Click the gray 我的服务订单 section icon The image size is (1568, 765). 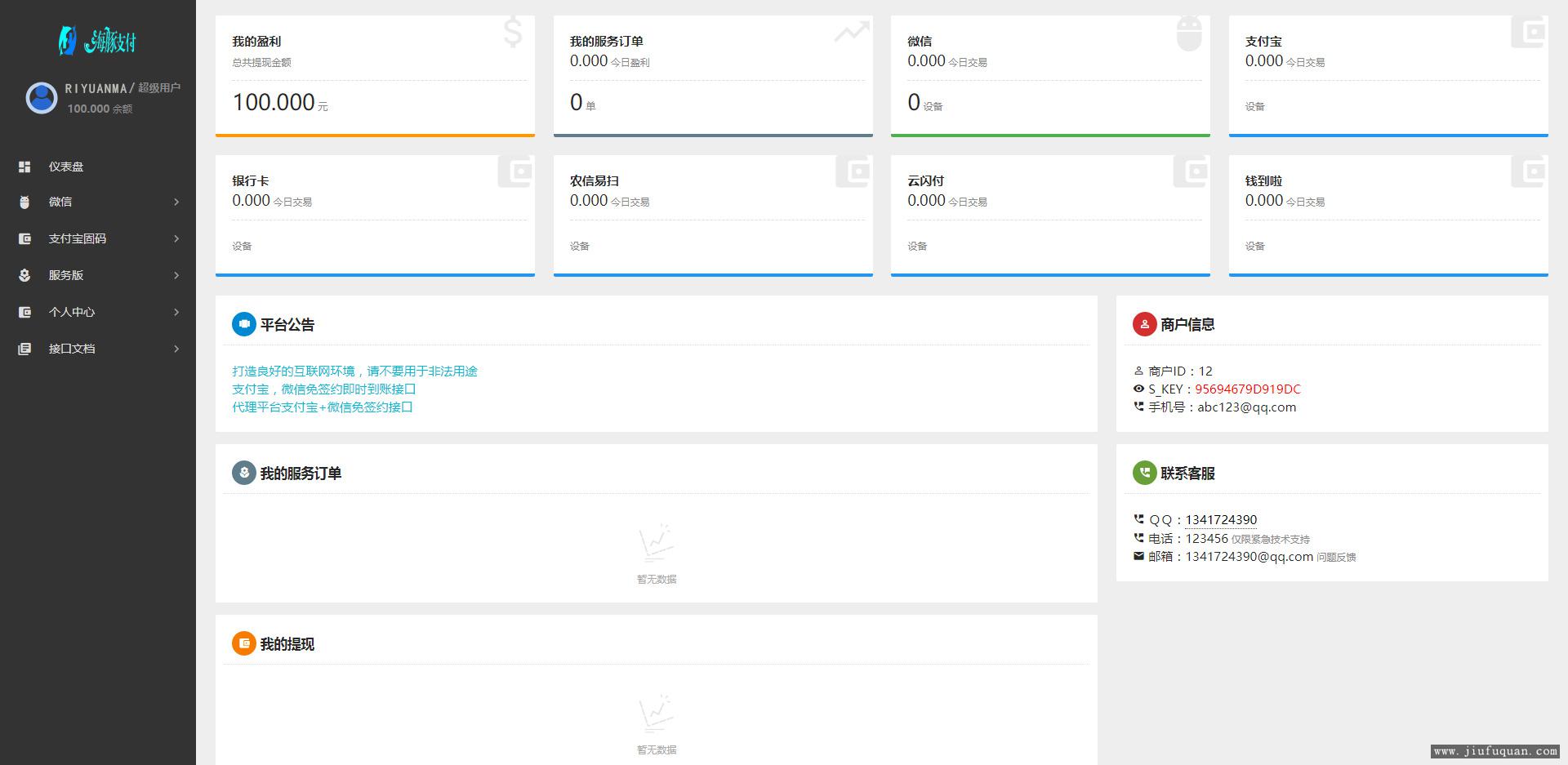(243, 473)
